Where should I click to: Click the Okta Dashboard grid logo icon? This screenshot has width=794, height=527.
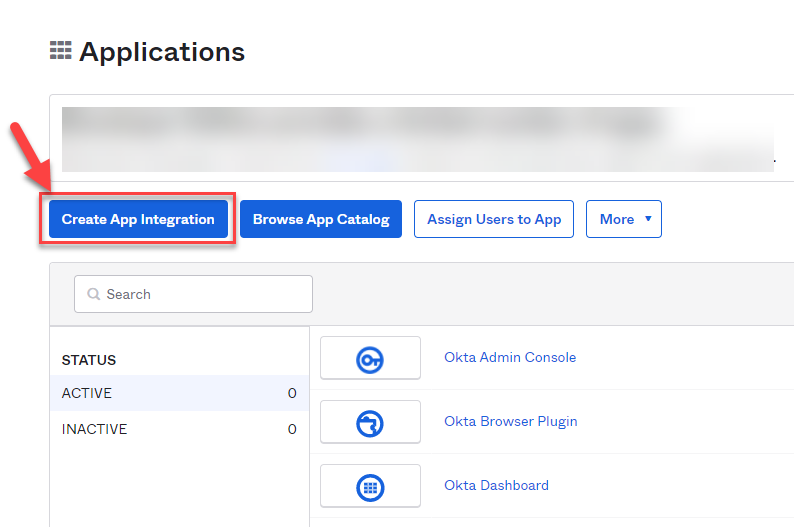(370, 487)
